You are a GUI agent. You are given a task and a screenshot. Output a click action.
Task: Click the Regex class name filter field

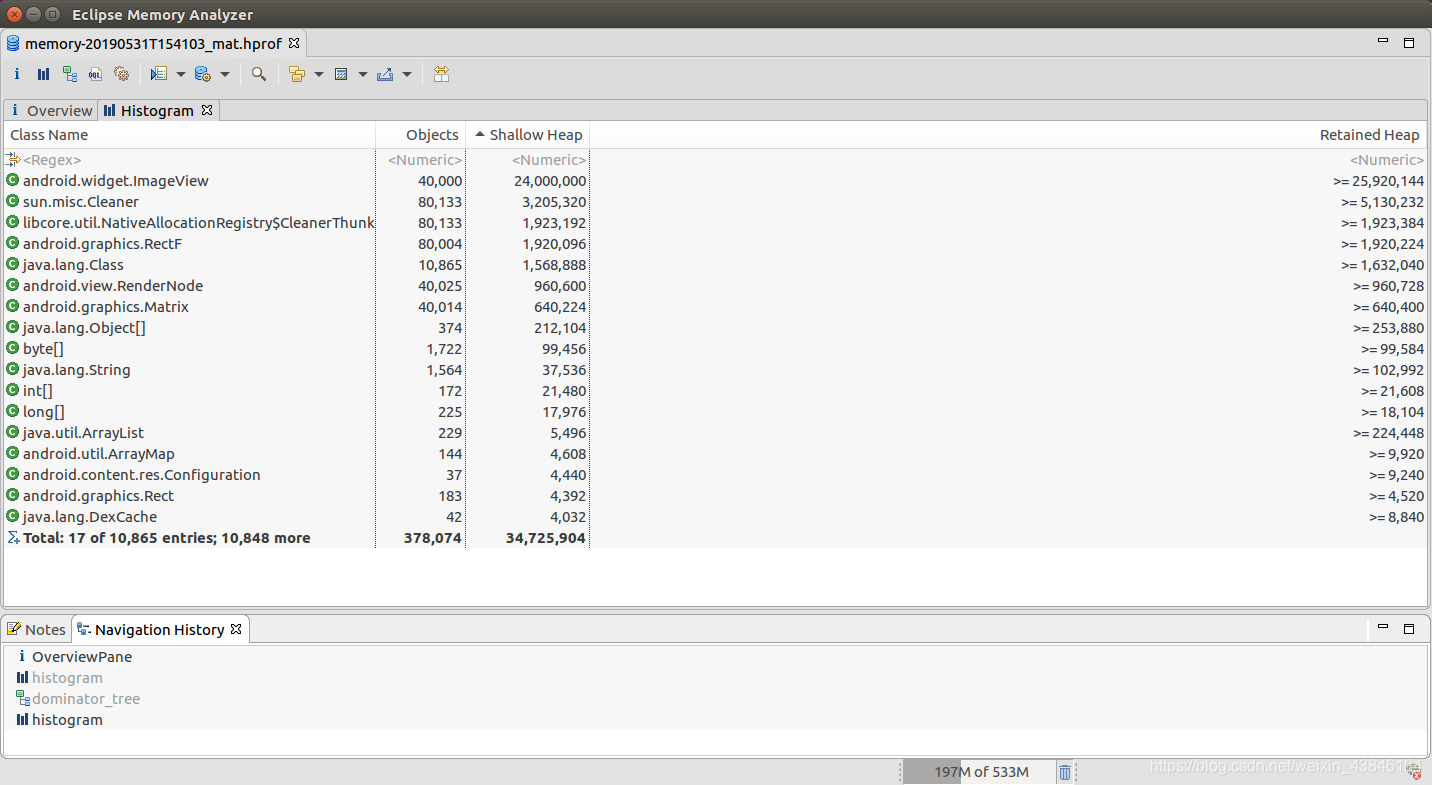click(x=190, y=160)
